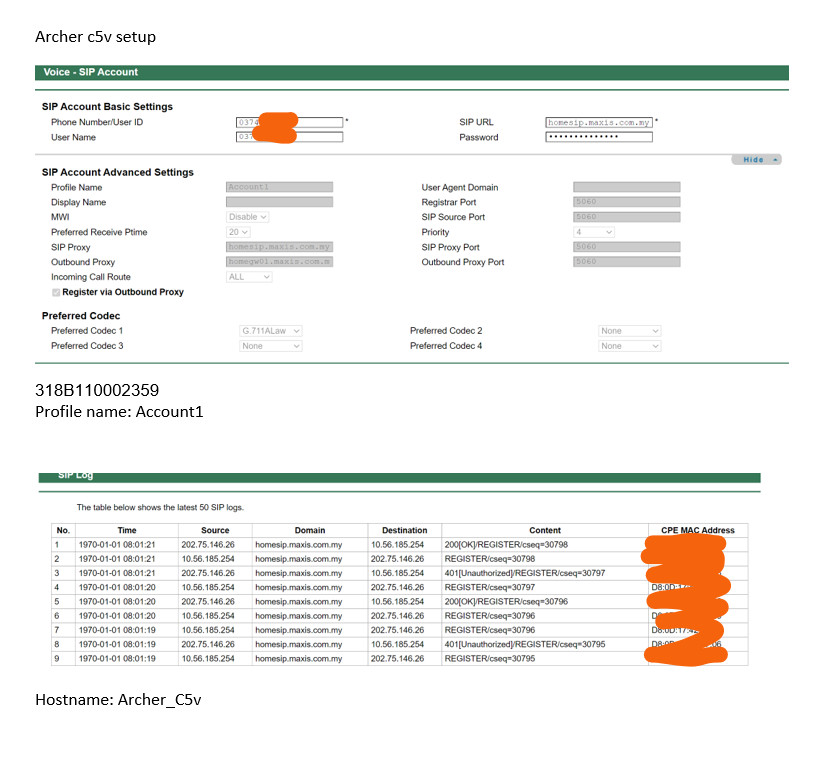Click the Registrar Port field
This screenshot has width=834, height=758.
click(627, 202)
